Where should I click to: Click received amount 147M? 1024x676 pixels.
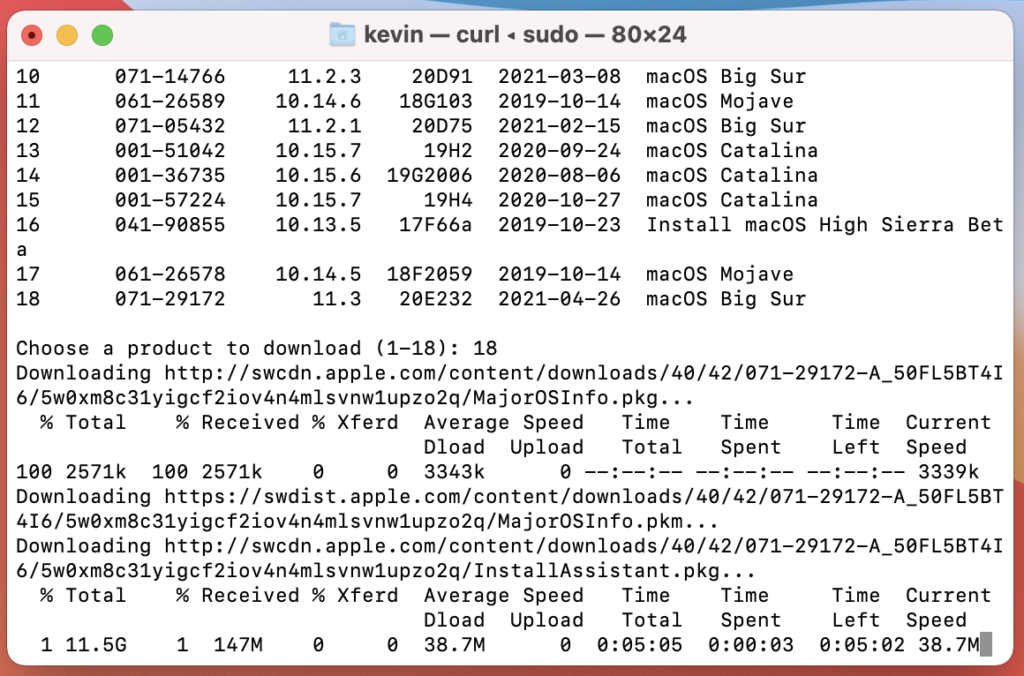(238, 646)
